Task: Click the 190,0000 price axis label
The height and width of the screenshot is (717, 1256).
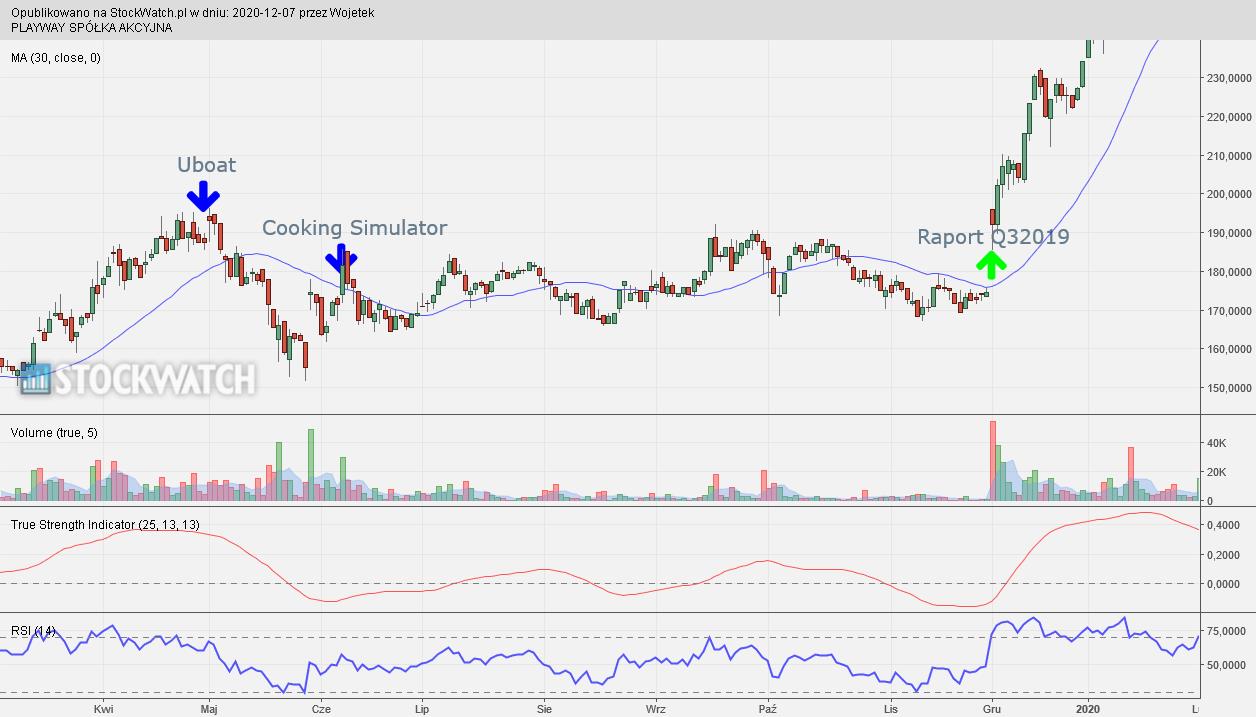Action: (x=1229, y=233)
